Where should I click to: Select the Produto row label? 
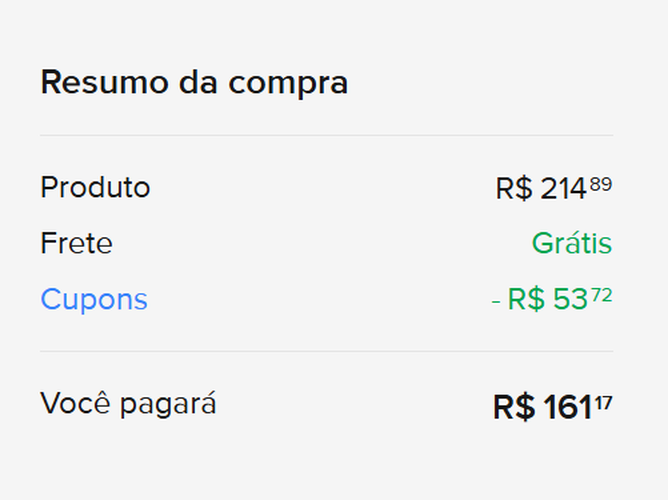tap(95, 187)
